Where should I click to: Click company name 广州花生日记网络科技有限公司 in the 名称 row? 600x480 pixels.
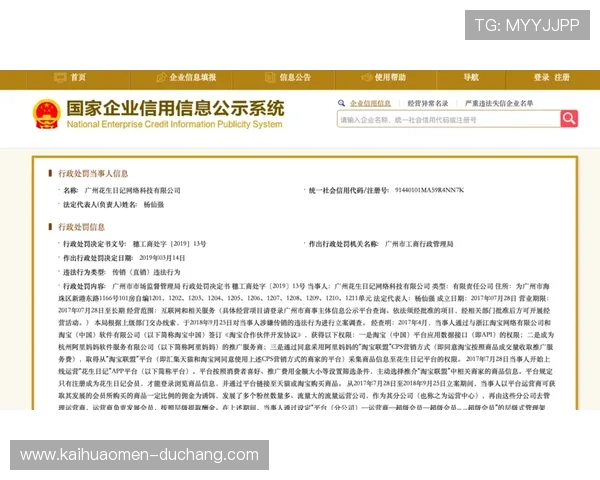pyautogui.click(x=132, y=191)
